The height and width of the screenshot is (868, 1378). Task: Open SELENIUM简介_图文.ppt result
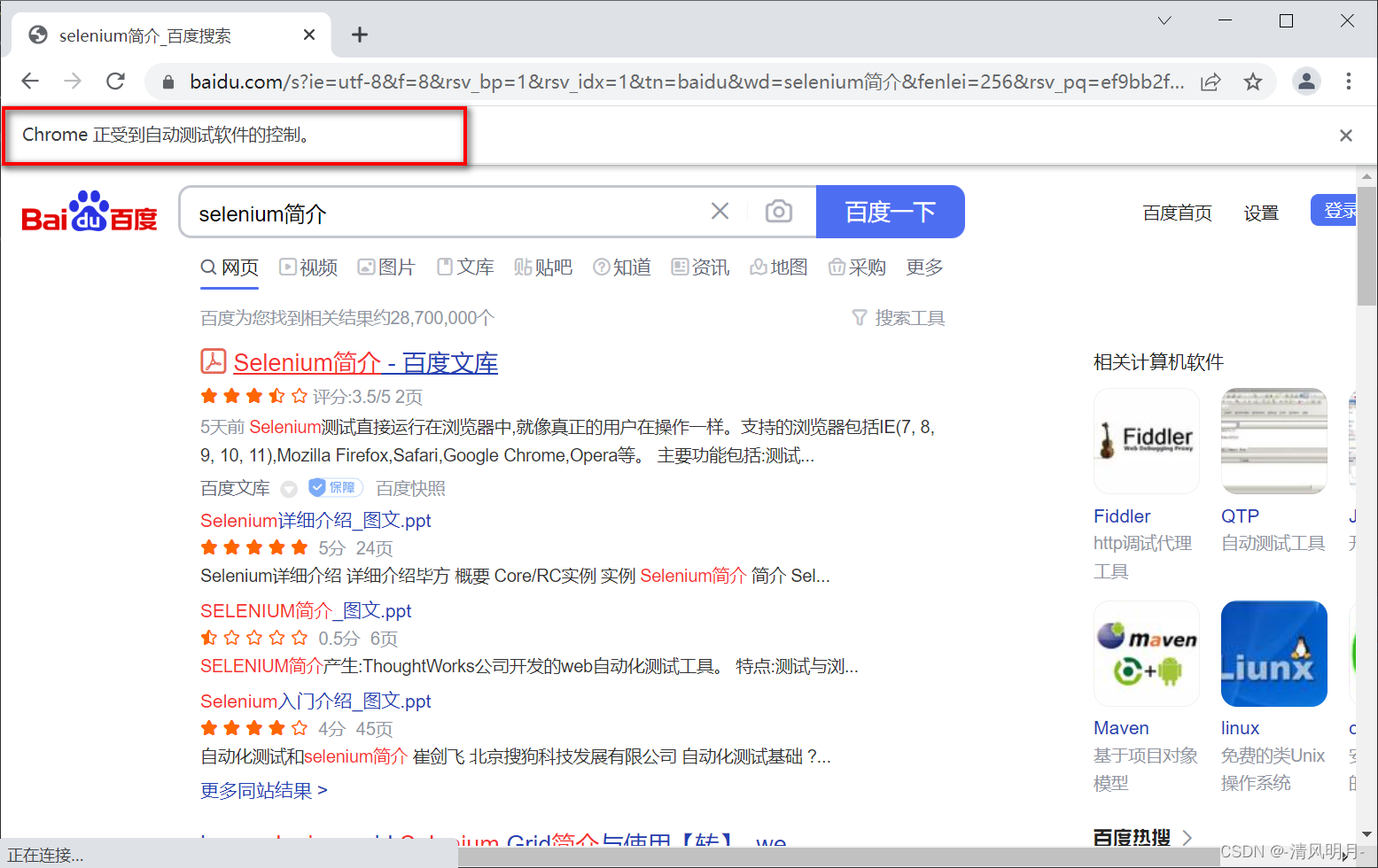[306, 611]
